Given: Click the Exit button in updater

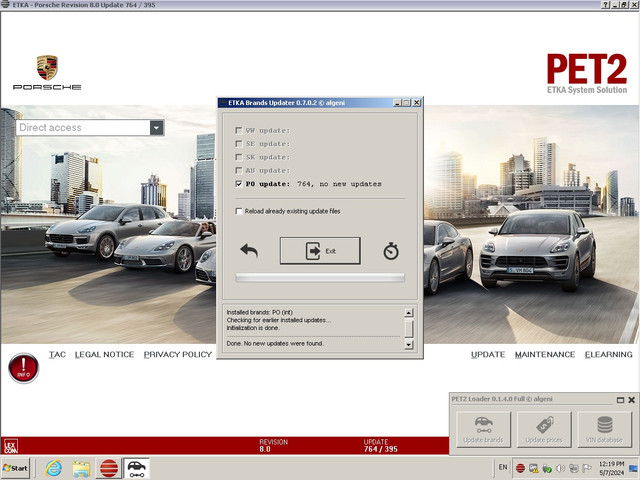Looking at the screenshot, I should point(320,251).
